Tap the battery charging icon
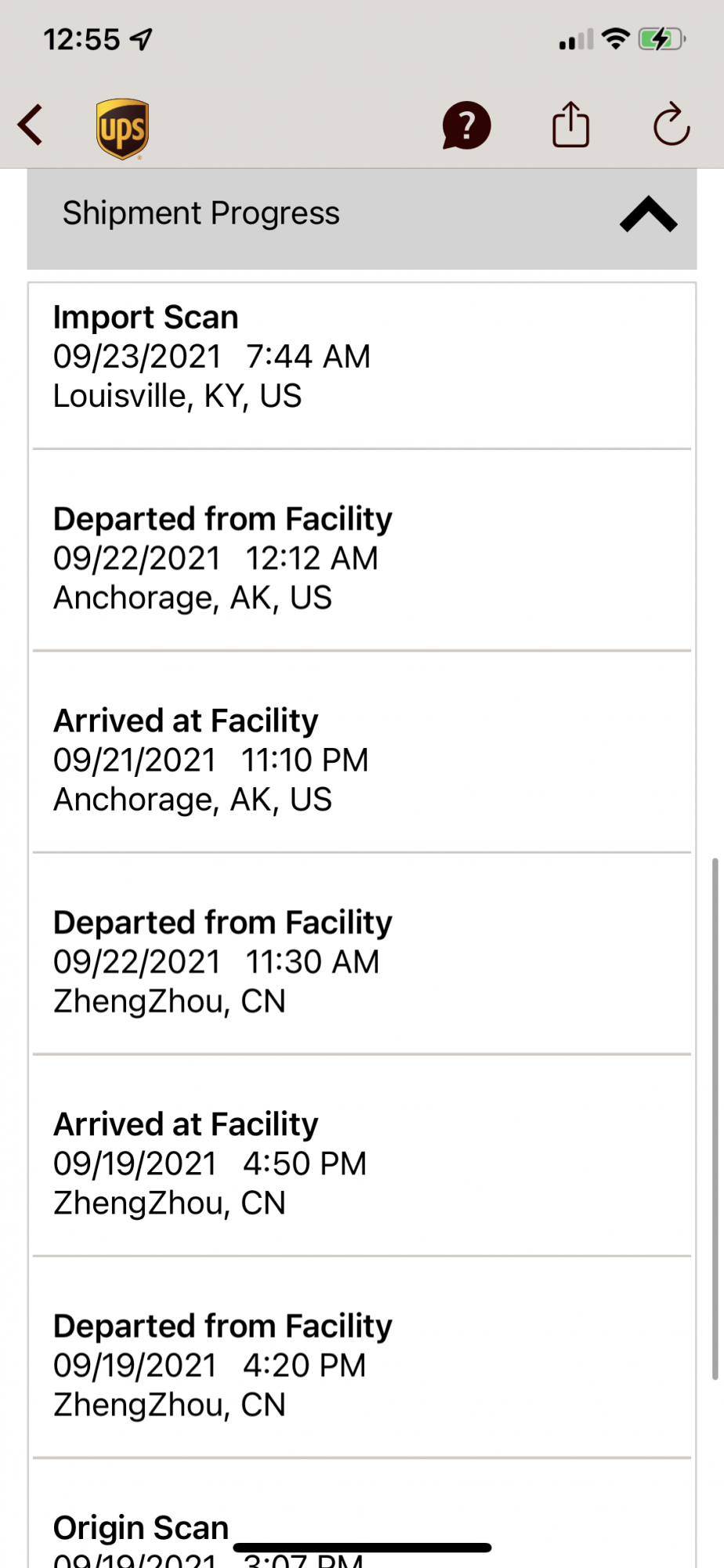This screenshot has height=1568, width=724. click(x=662, y=38)
